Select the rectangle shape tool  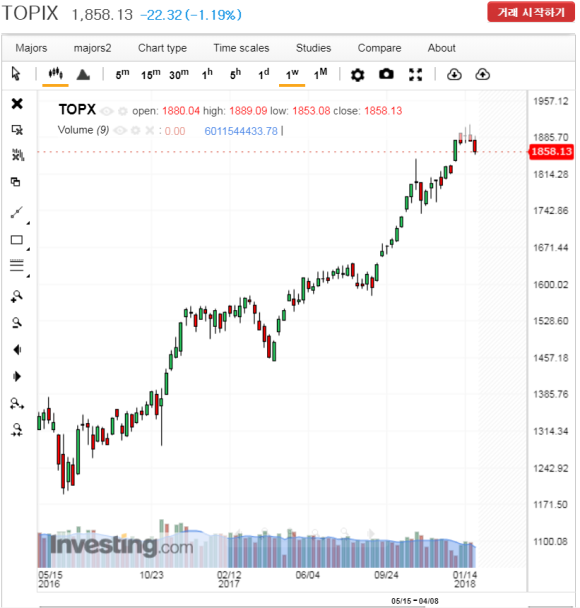[x=17, y=240]
